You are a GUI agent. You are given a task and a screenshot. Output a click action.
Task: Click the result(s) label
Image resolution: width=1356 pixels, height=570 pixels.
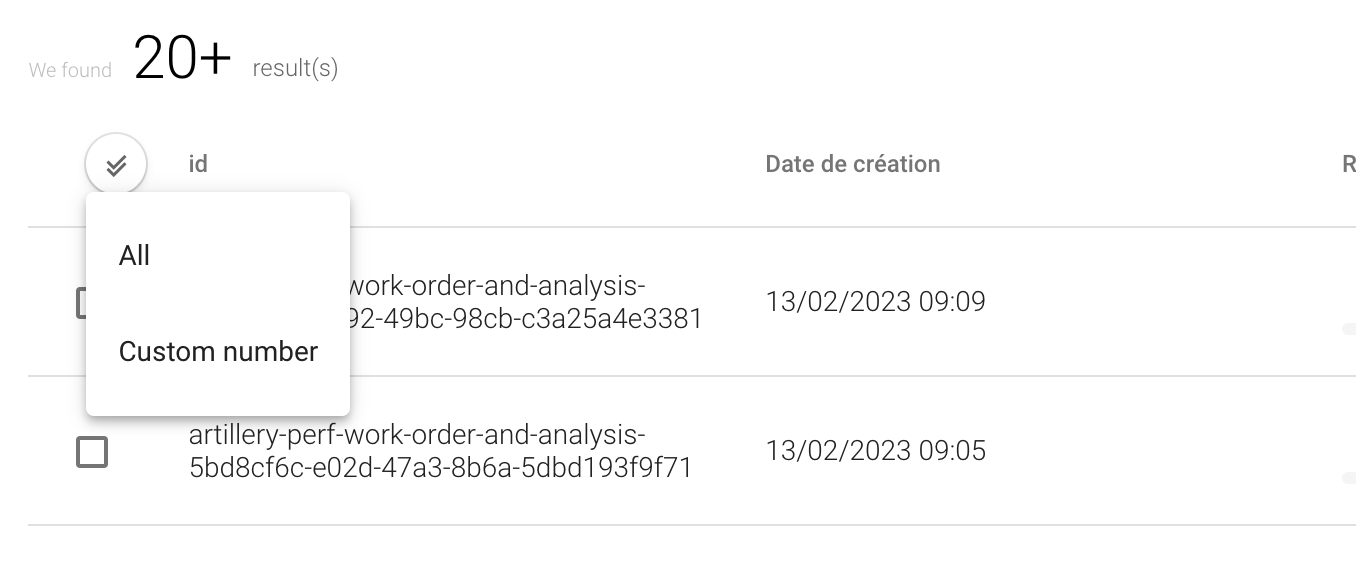[295, 69]
